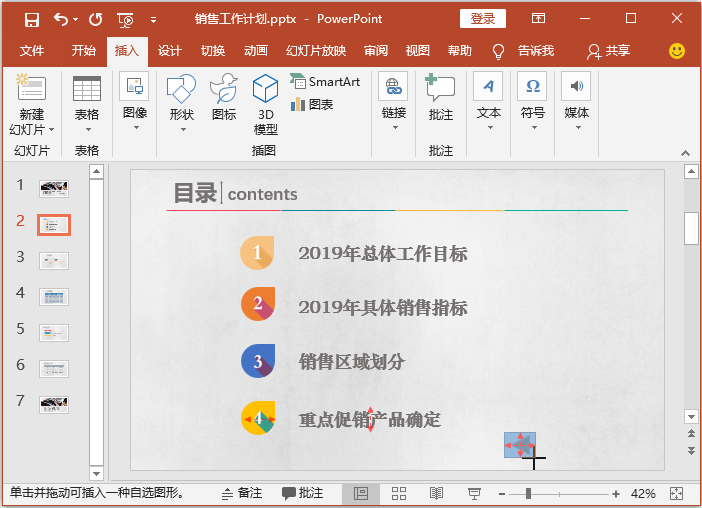This screenshot has height=508, width=702.
Task: Switch to the 切换 tab
Action: click(x=213, y=51)
